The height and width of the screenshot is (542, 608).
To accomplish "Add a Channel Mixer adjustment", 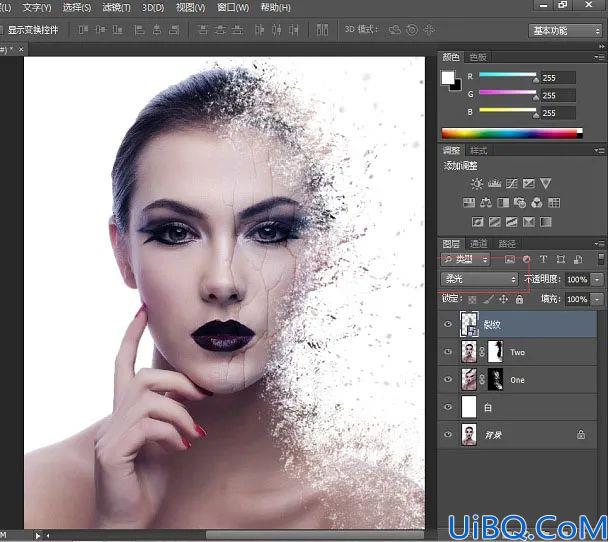I will pyautogui.click(x=537, y=203).
